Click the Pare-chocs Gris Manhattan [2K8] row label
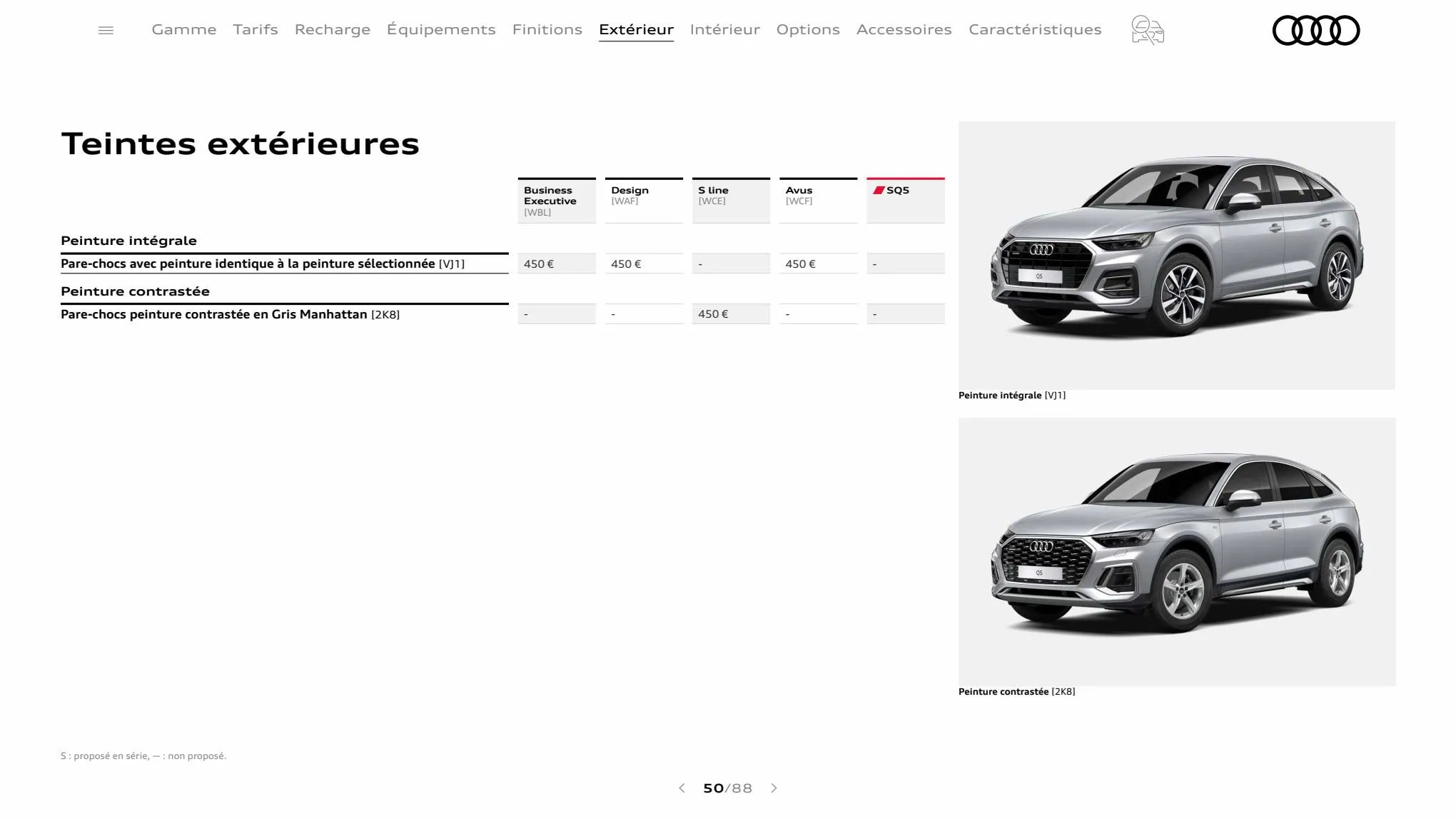1456x819 pixels. [x=230, y=314]
